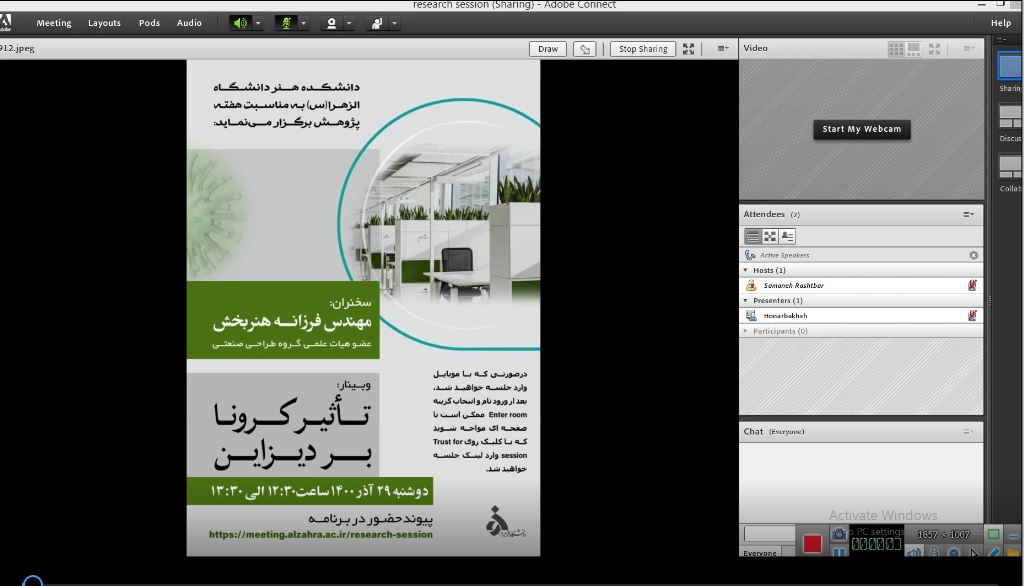Click Samaneh Rashtbar's muted mic icon

click(x=972, y=285)
